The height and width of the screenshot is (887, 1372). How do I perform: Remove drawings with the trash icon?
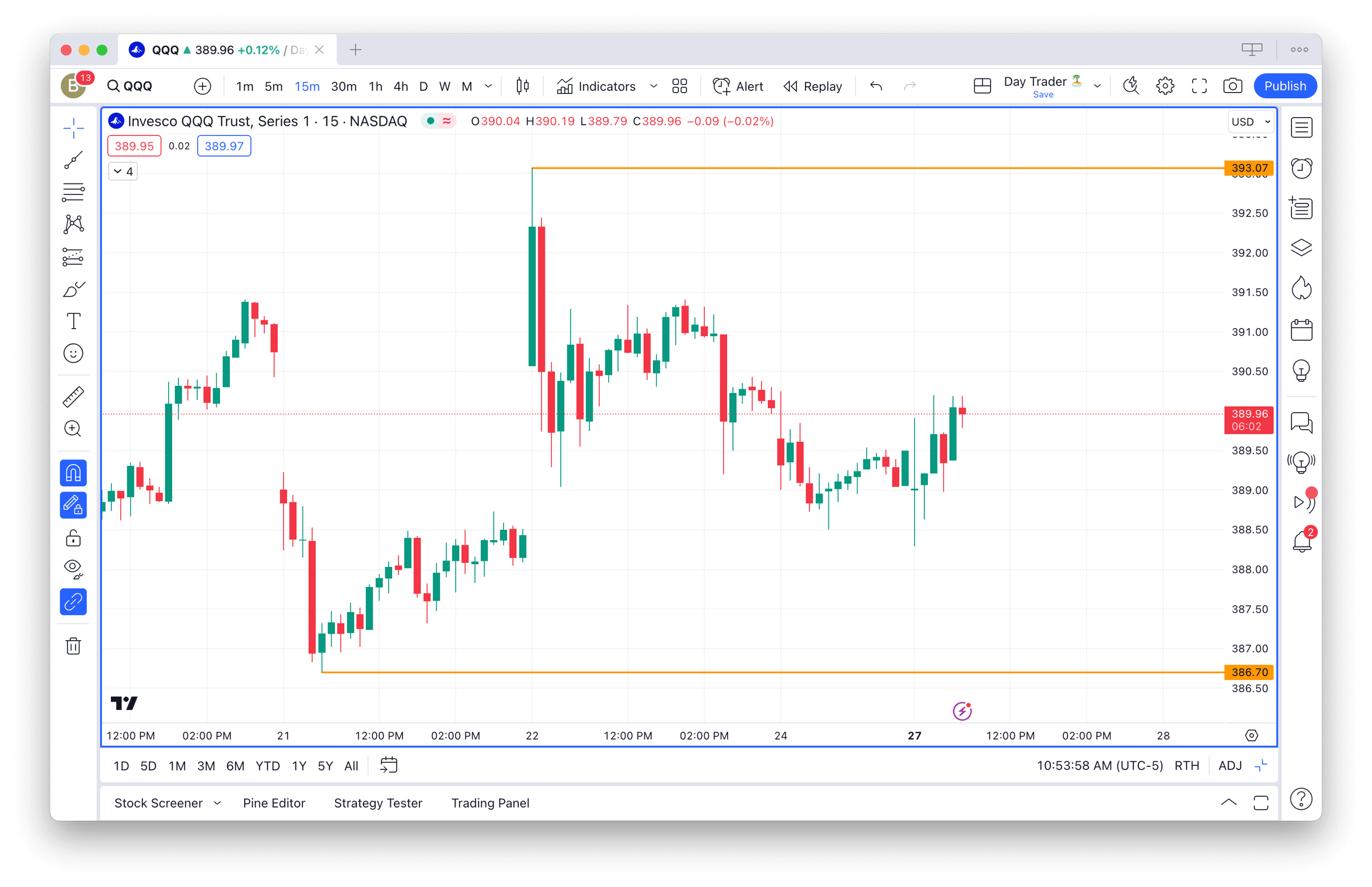click(x=73, y=646)
